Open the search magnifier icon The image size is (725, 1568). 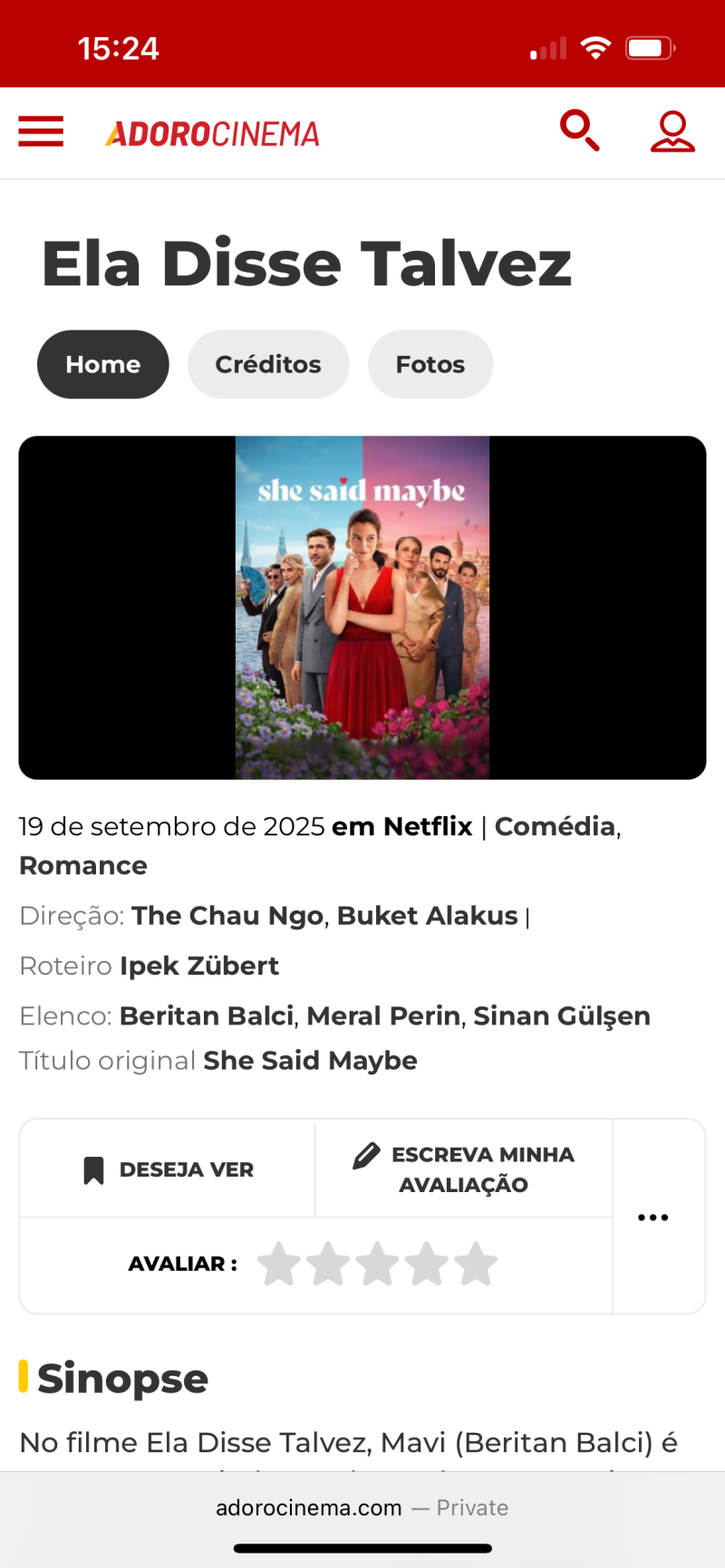[580, 130]
